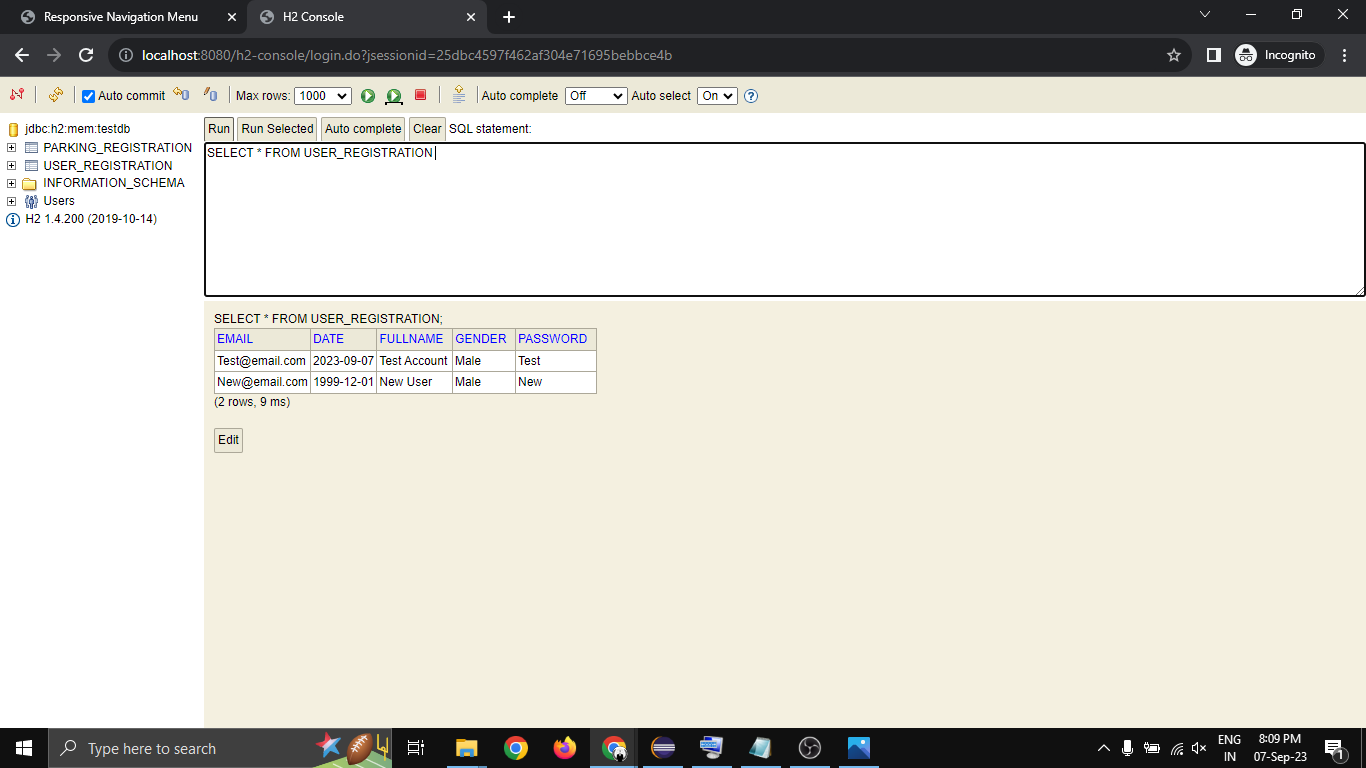1366x768 pixels.
Task: Open File Explorer from the taskbar
Action: pyautogui.click(x=467, y=748)
